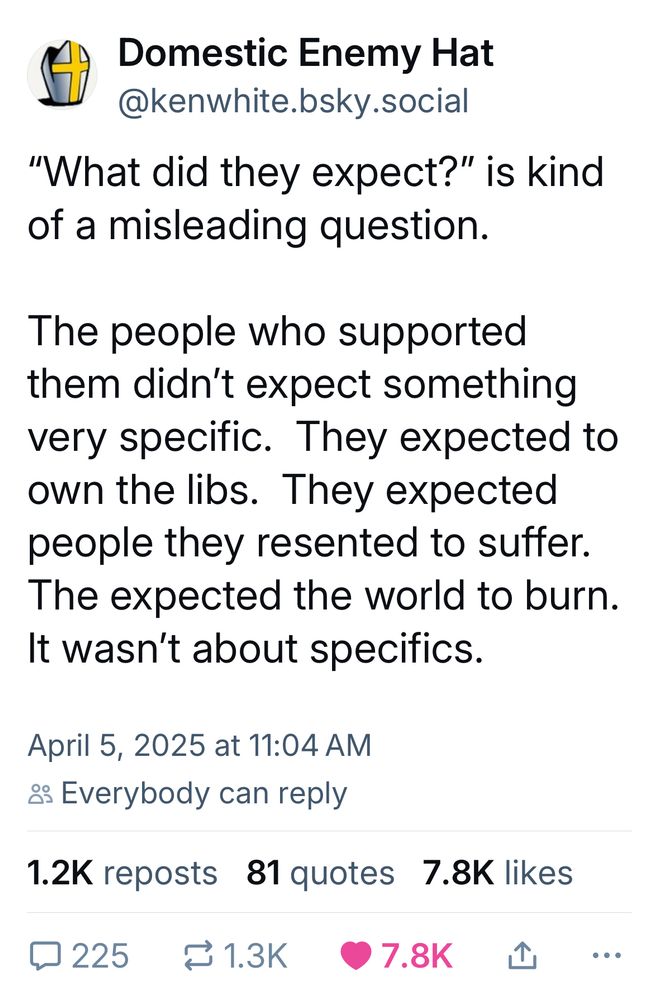Click the Everybody can reply label
Screen dimensions: 659x1000
click(204, 794)
